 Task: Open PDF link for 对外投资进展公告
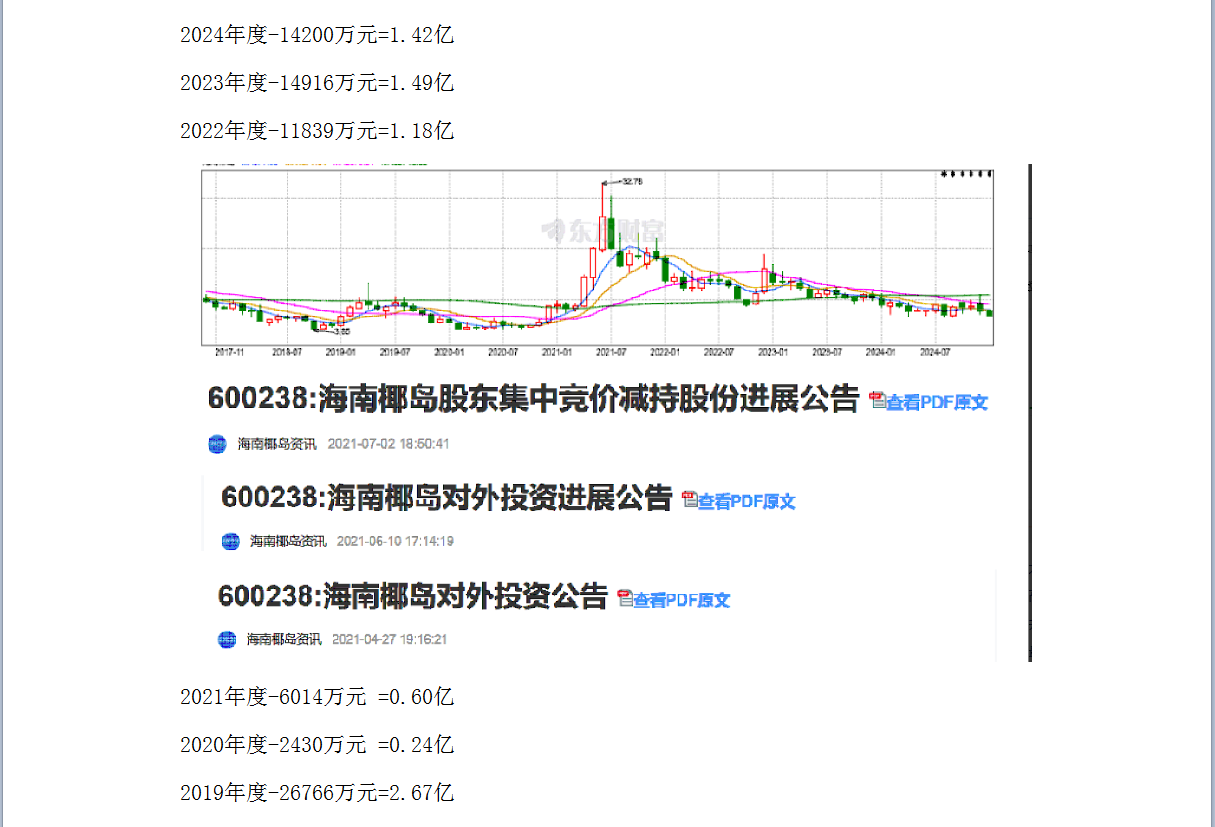pos(746,502)
